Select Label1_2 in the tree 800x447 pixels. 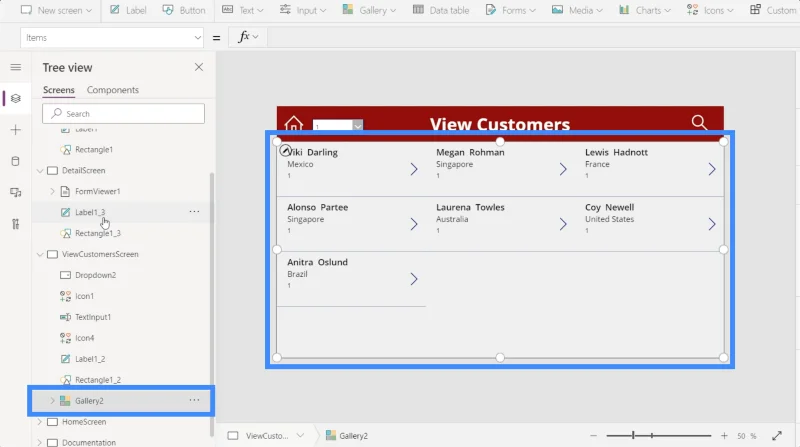90,359
